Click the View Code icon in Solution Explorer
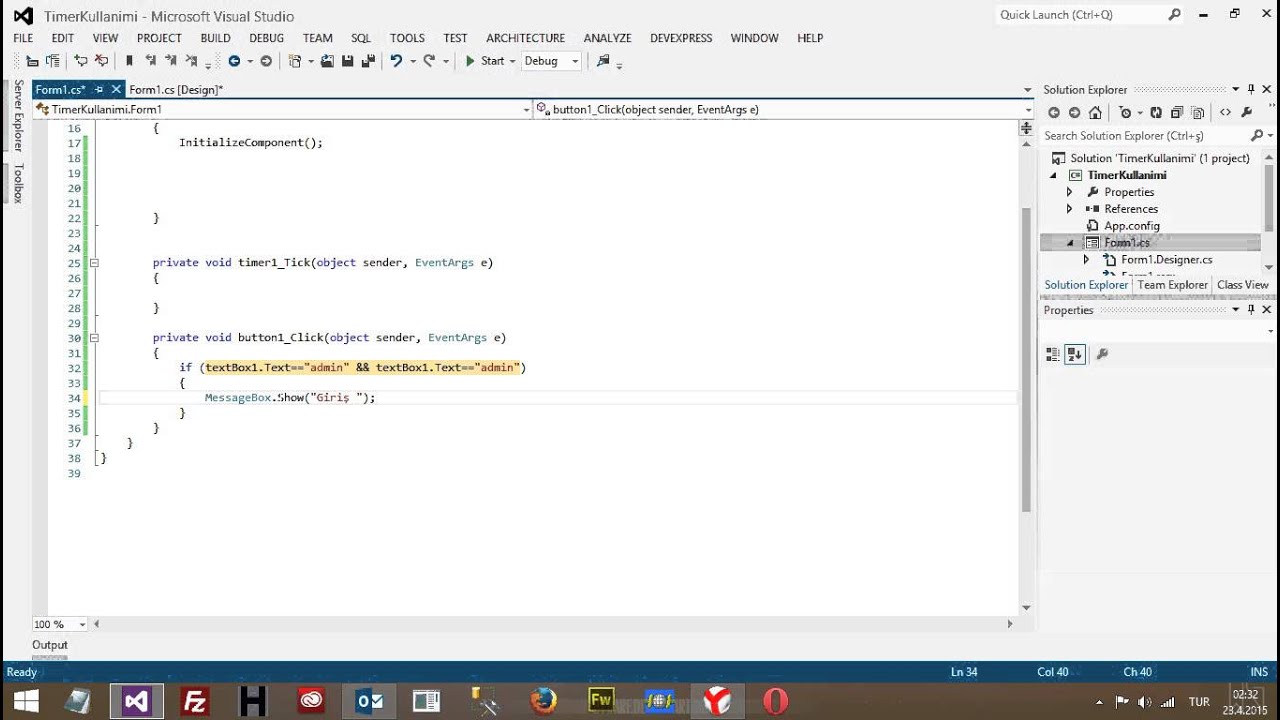The width and height of the screenshot is (1280, 720). (x=1225, y=113)
